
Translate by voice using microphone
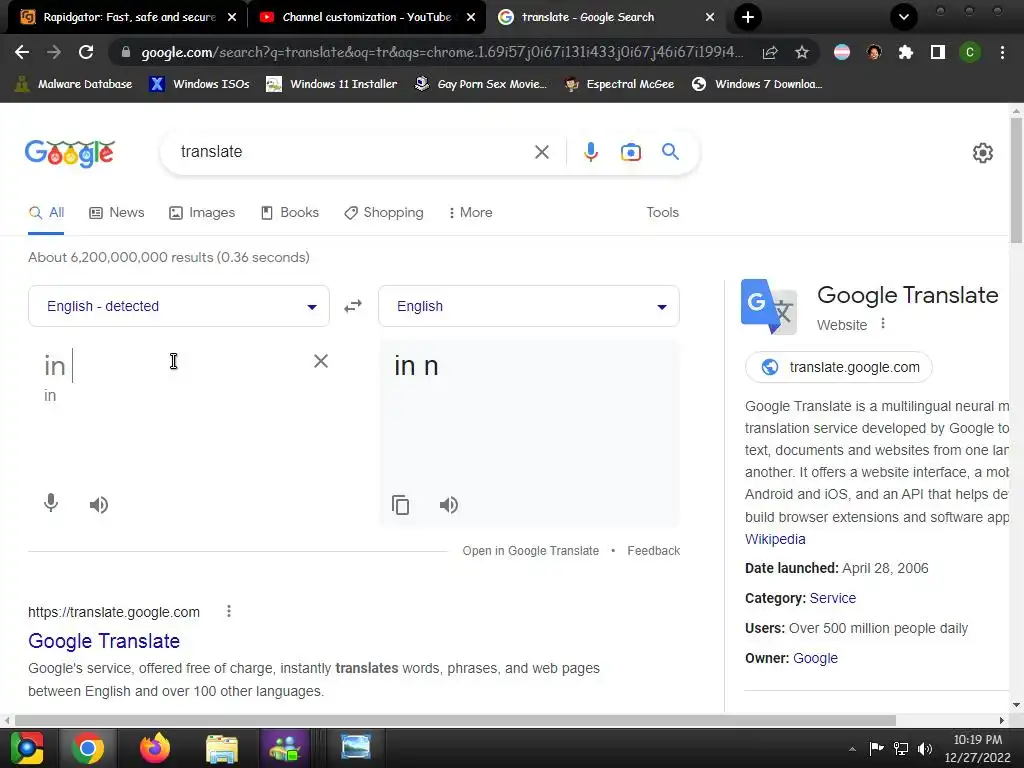[x=51, y=504]
